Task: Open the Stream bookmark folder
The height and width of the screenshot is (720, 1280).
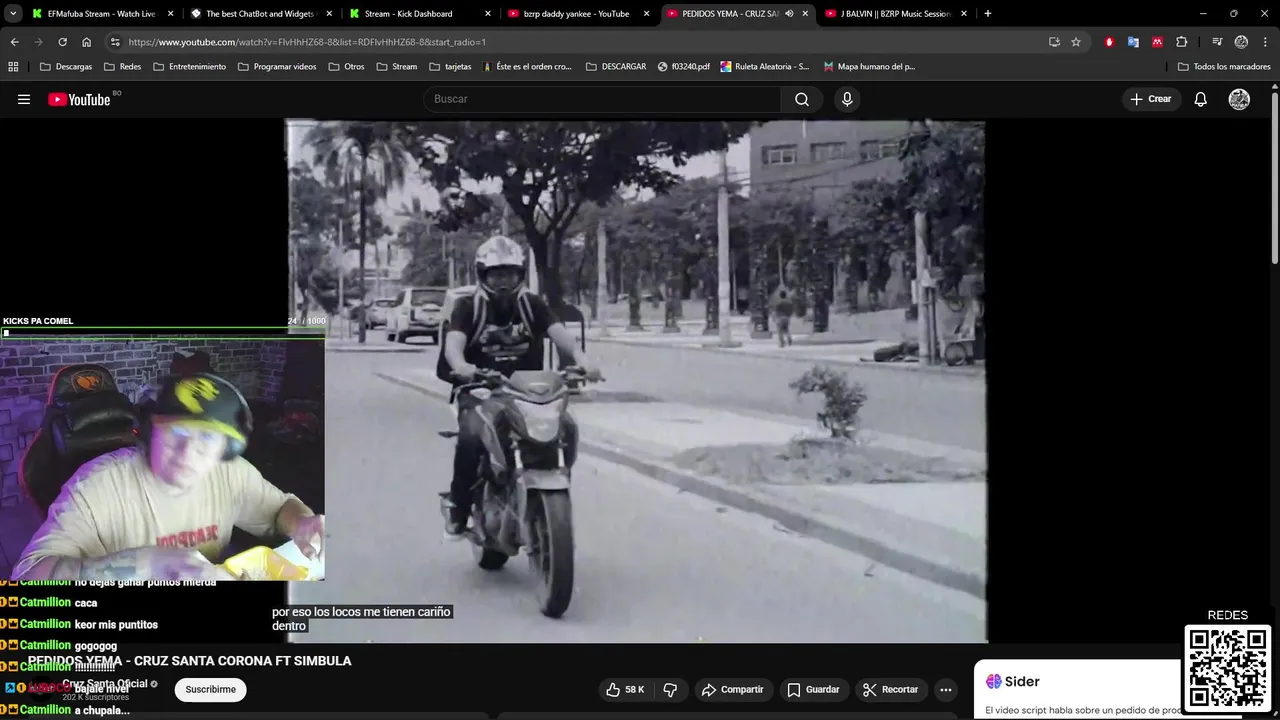Action: [x=397, y=67]
